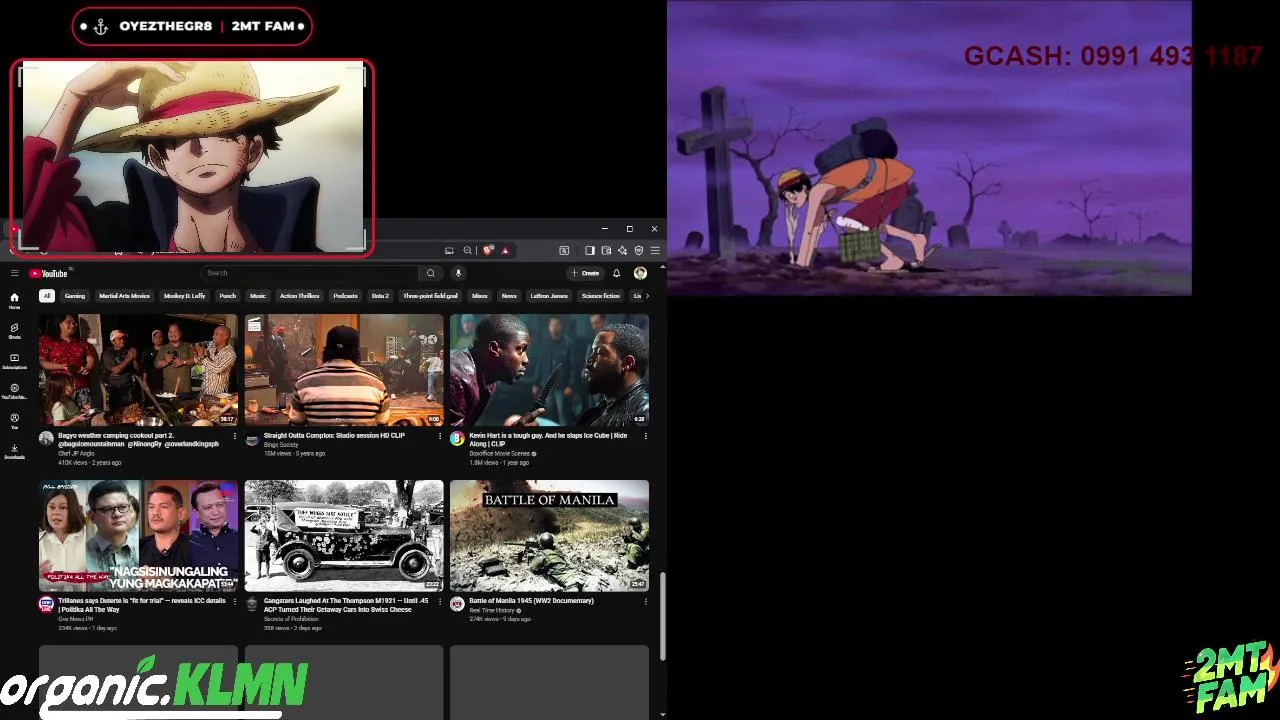The width and height of the screenshot is (1280, 720).
Task: Open Trillanes Duterte politics video thumbnail
Action: click(x=138, y=536)
